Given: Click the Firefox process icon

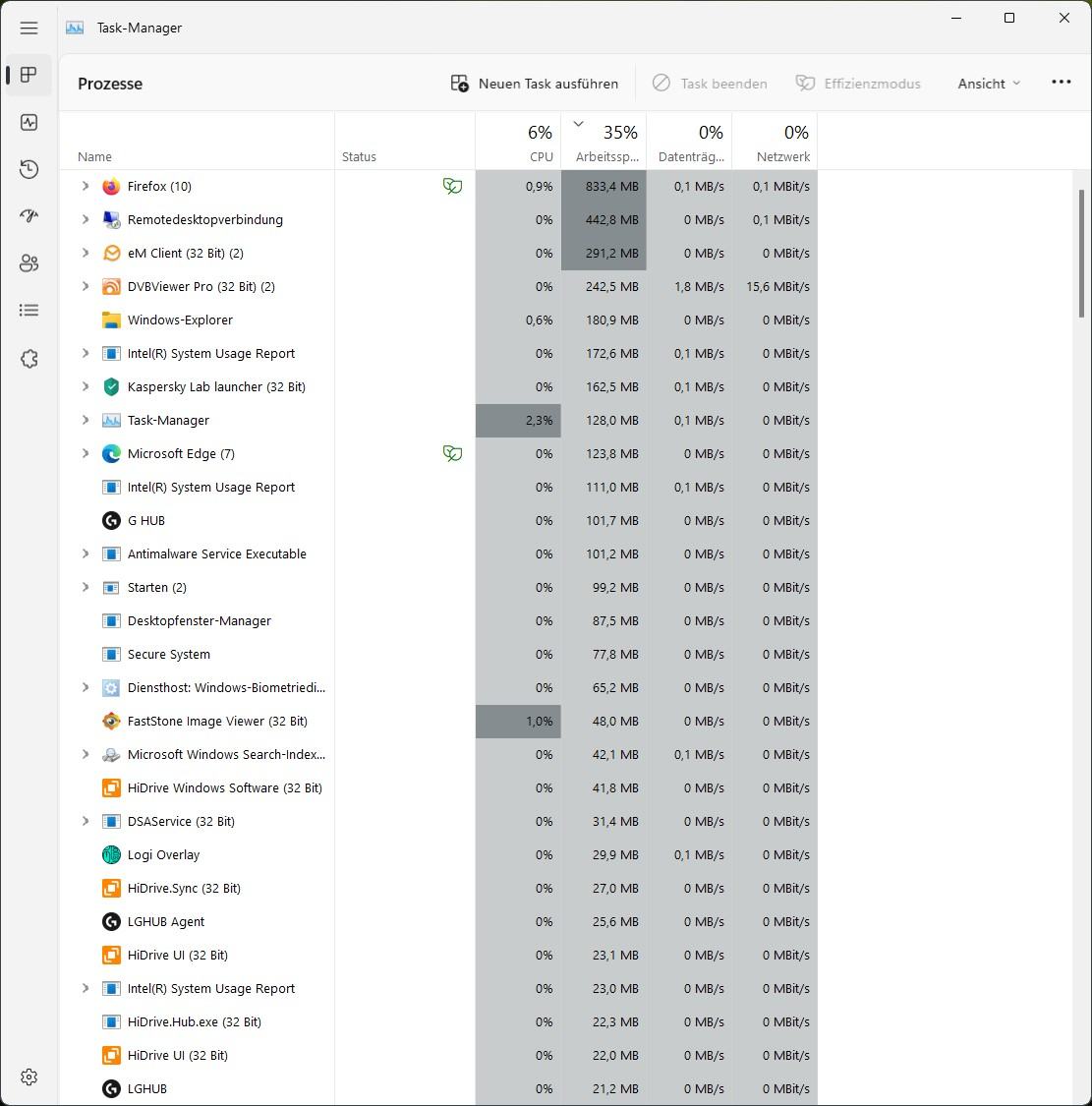Looking at the screenshot, I should [111, 187].
